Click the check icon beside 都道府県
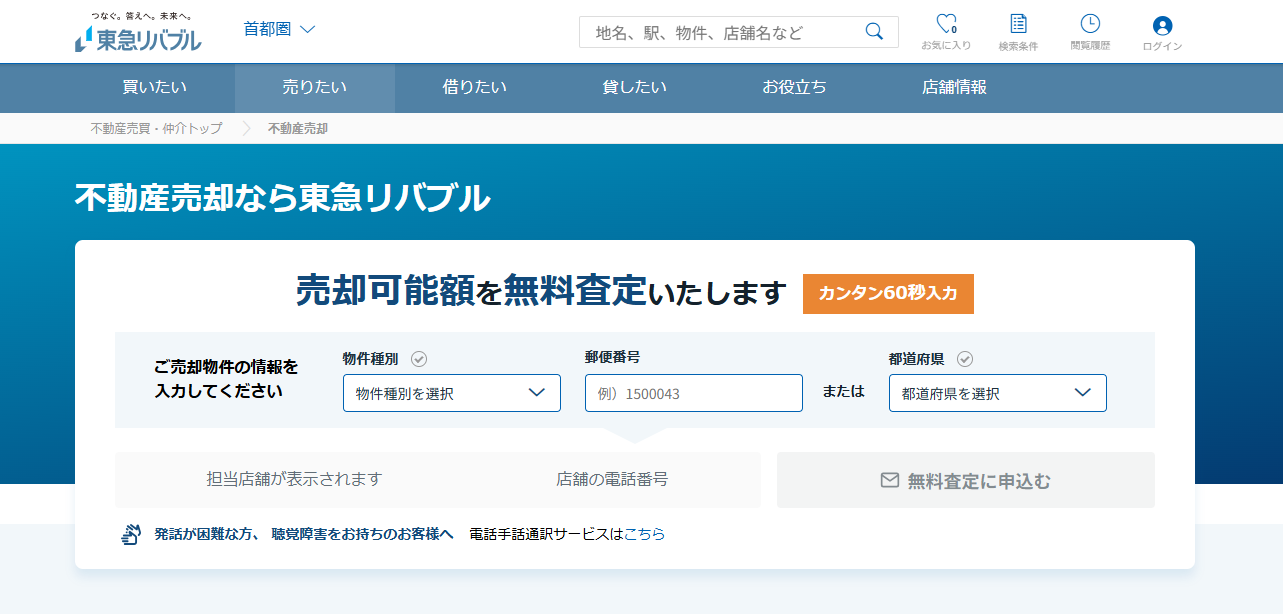 [962, 358]
